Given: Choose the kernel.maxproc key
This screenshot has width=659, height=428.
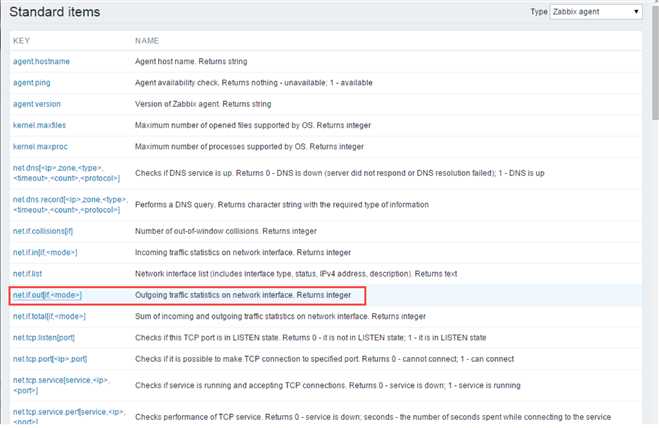Looking at the screenshot, I should pyautogui.click(x=40, y=147).
